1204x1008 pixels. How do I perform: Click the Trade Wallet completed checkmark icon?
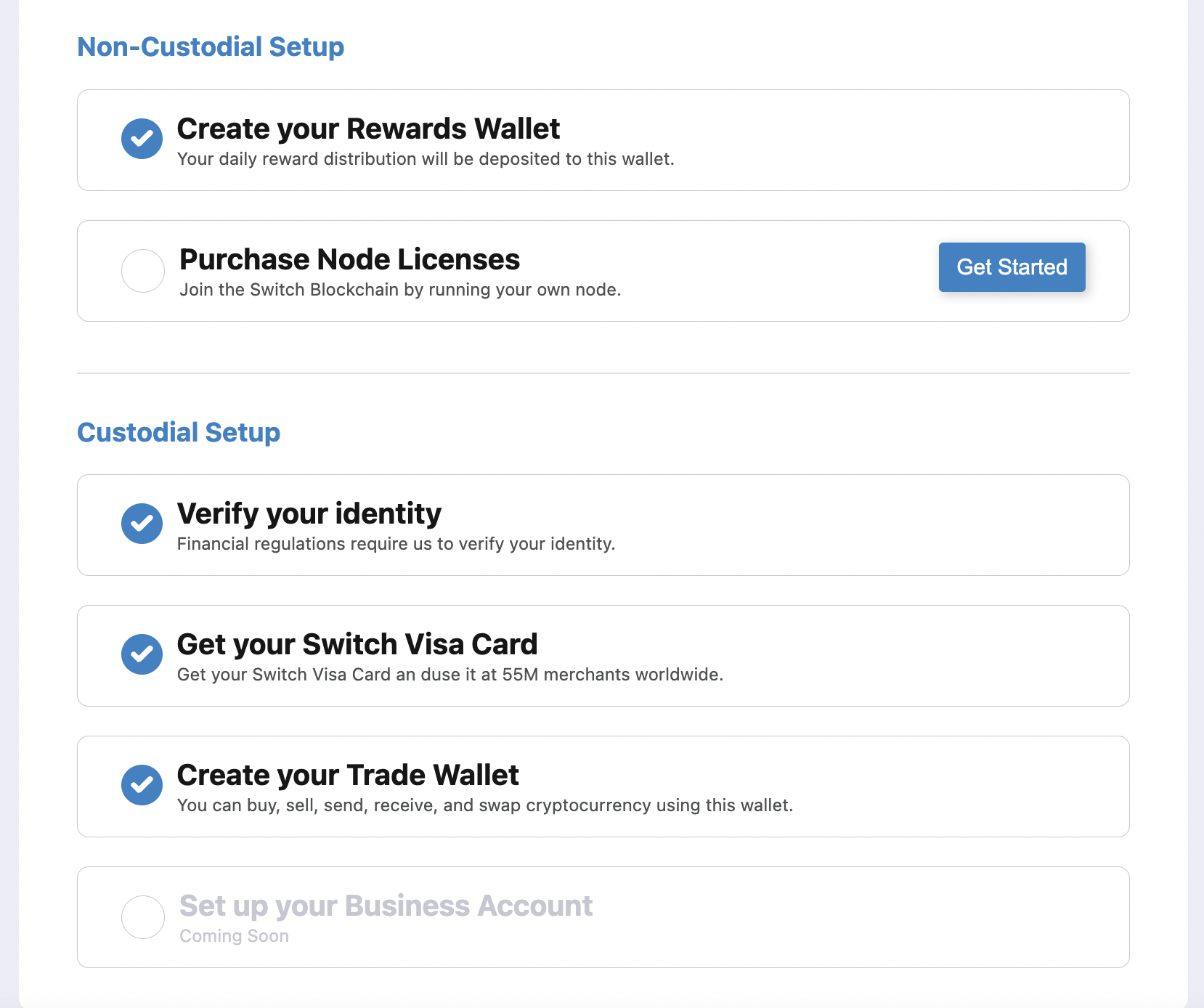tap(142, 785)
